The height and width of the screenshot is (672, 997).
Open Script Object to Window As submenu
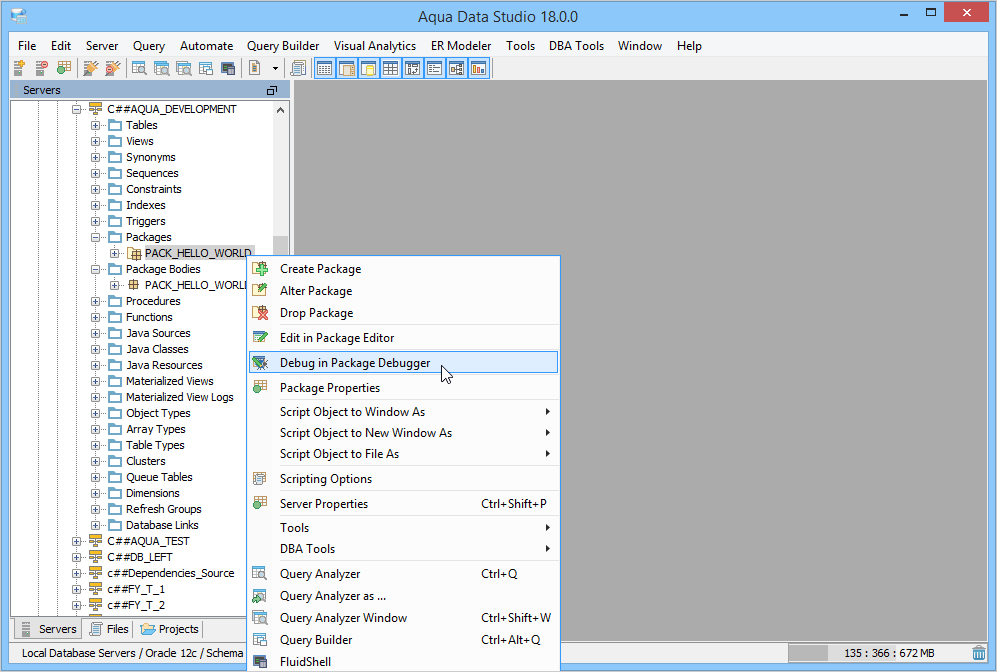[x=404, y=412]
